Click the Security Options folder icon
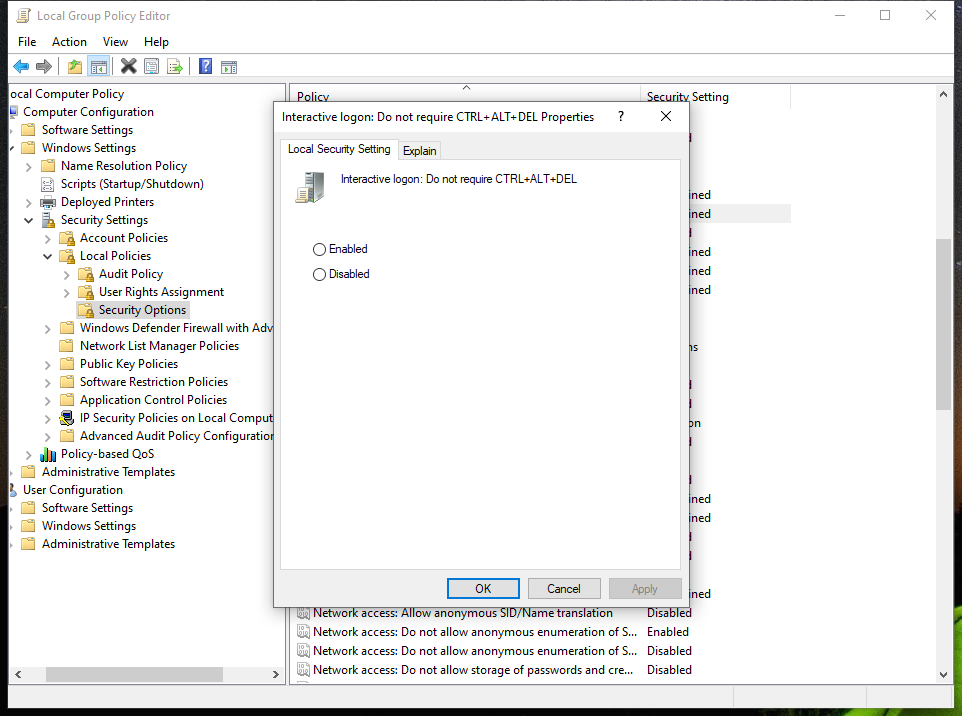Screen dimensions: 962x716 click(86, 310)
